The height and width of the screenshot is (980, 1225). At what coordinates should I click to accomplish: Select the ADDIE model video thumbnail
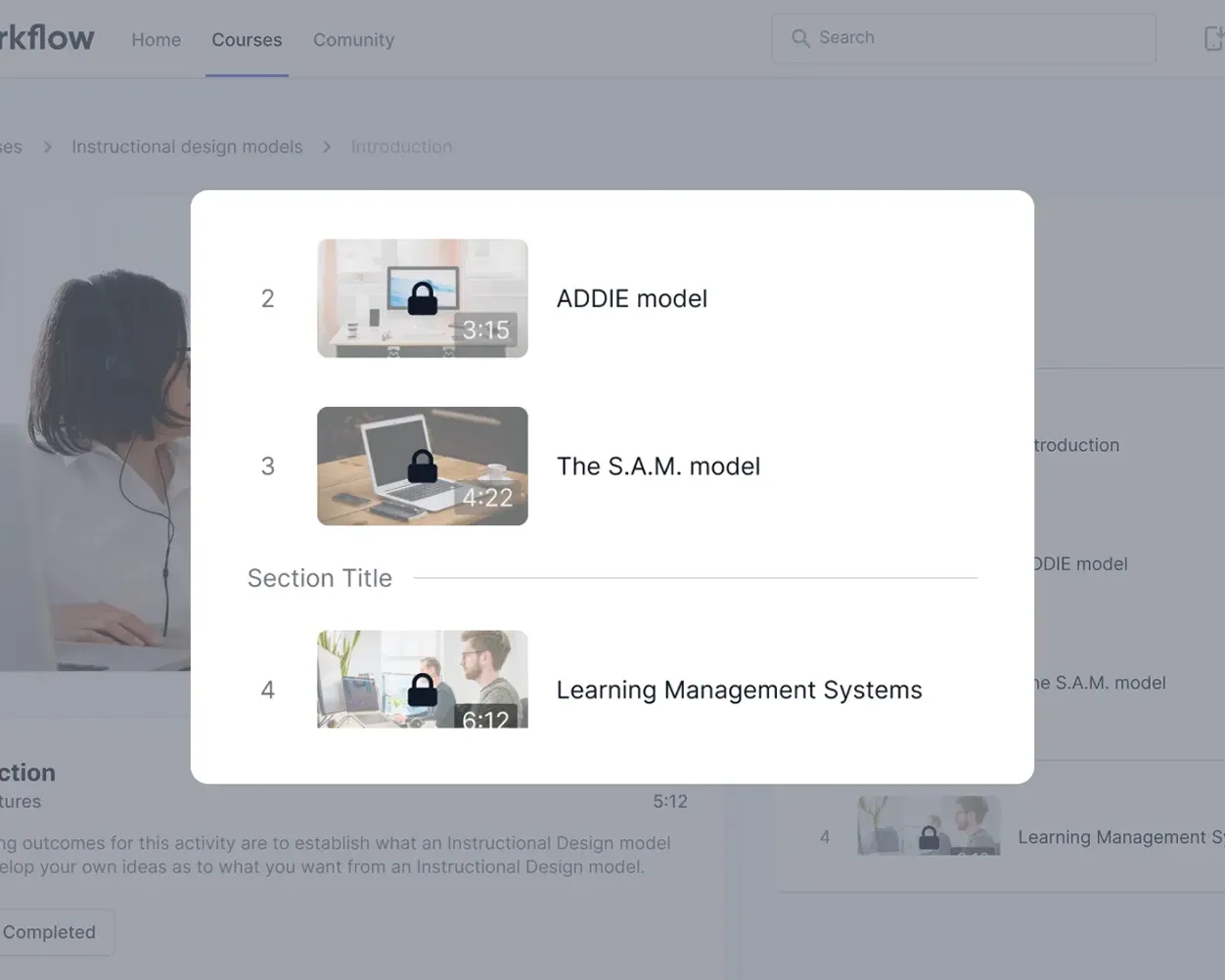tap(423, 298)
